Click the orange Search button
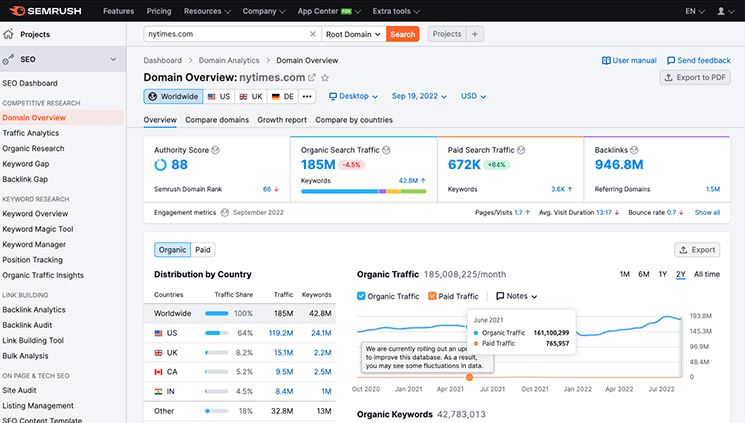The height and width of the screenshot is (423, 745). coord(402,34)
